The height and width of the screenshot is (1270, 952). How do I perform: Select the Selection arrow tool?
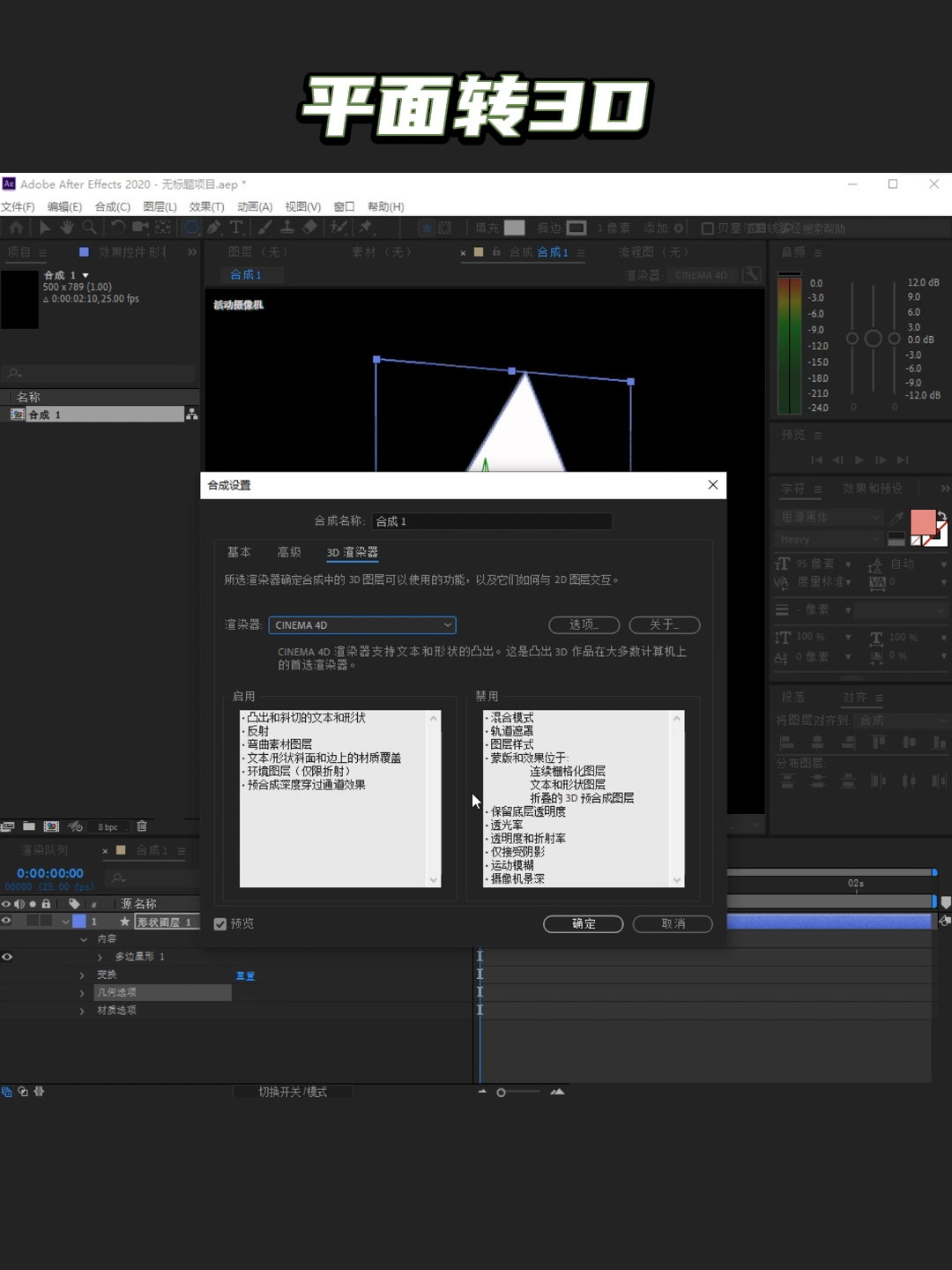coord(45,228)
